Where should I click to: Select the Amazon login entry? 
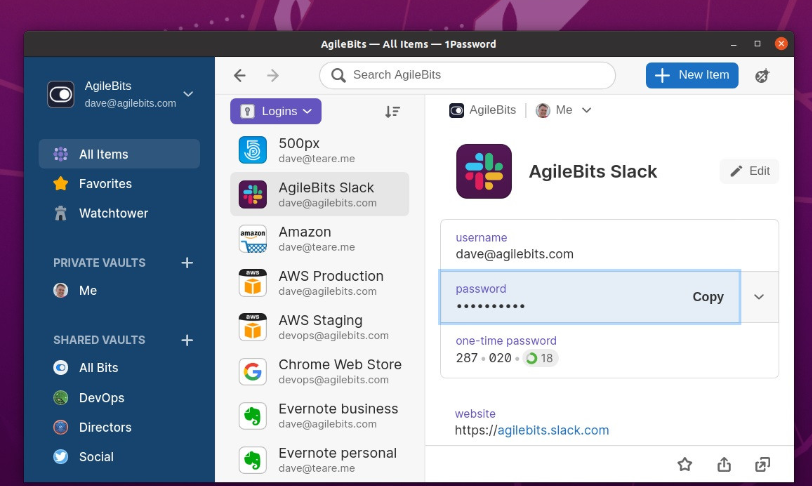point(320,239)
